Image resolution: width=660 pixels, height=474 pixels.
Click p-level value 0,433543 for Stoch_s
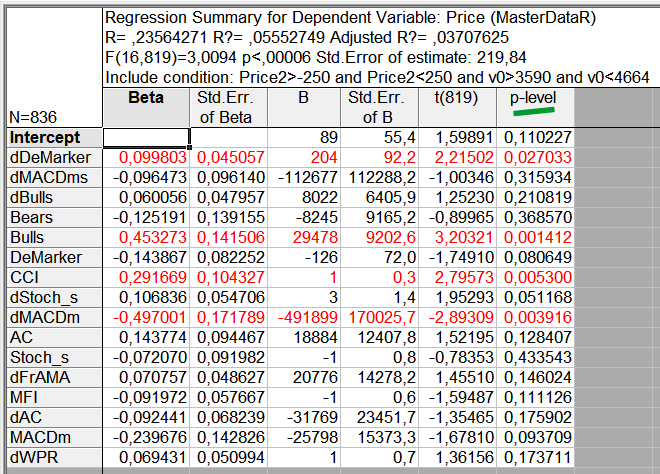(535, 357)
